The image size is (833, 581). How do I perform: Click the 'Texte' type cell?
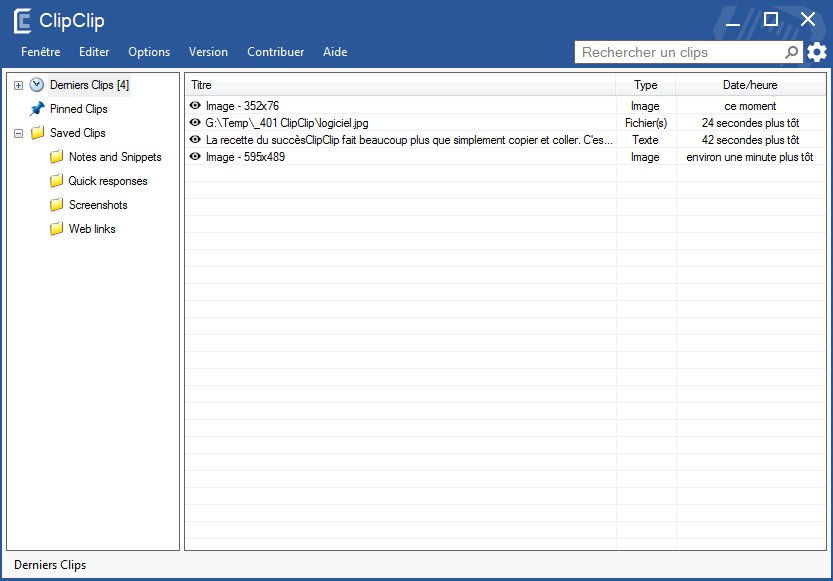[645, 140]
